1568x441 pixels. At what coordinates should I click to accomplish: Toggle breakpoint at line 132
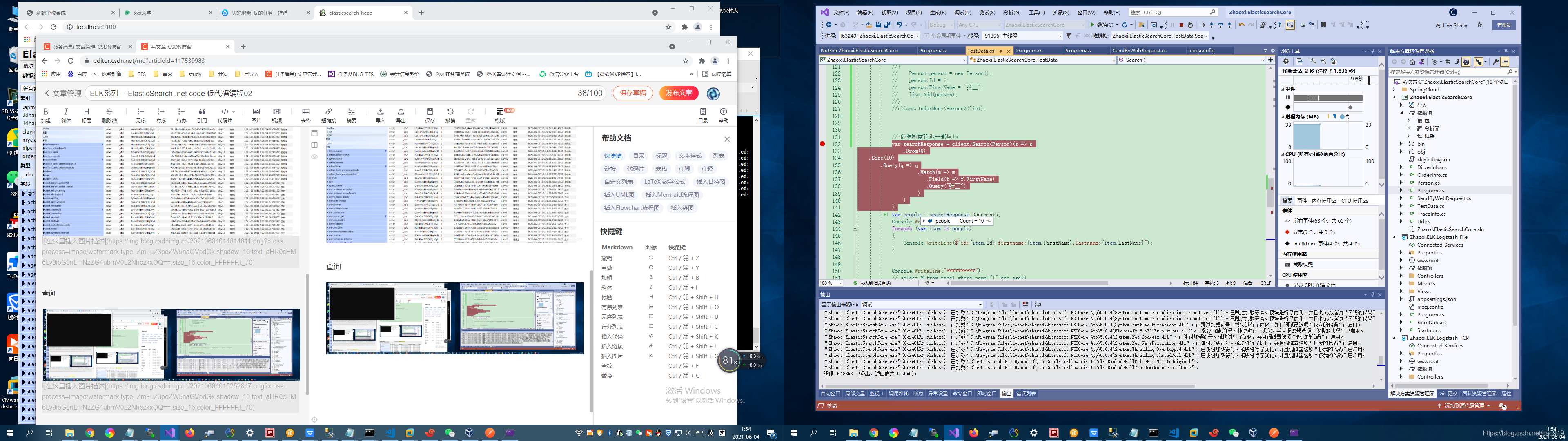click(822, 145)
